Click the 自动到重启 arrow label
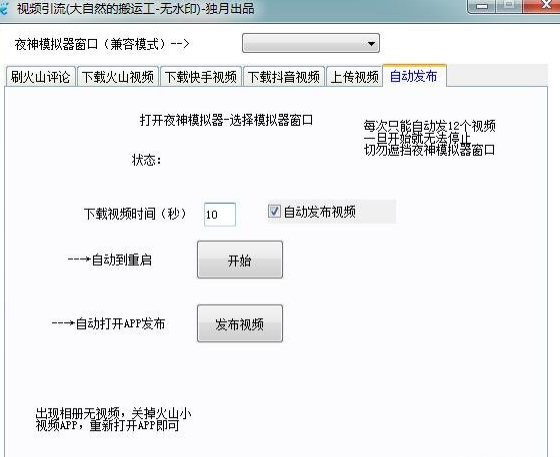Image resolution: width=560 pixels, height=457 pixels. coord(110,260)
